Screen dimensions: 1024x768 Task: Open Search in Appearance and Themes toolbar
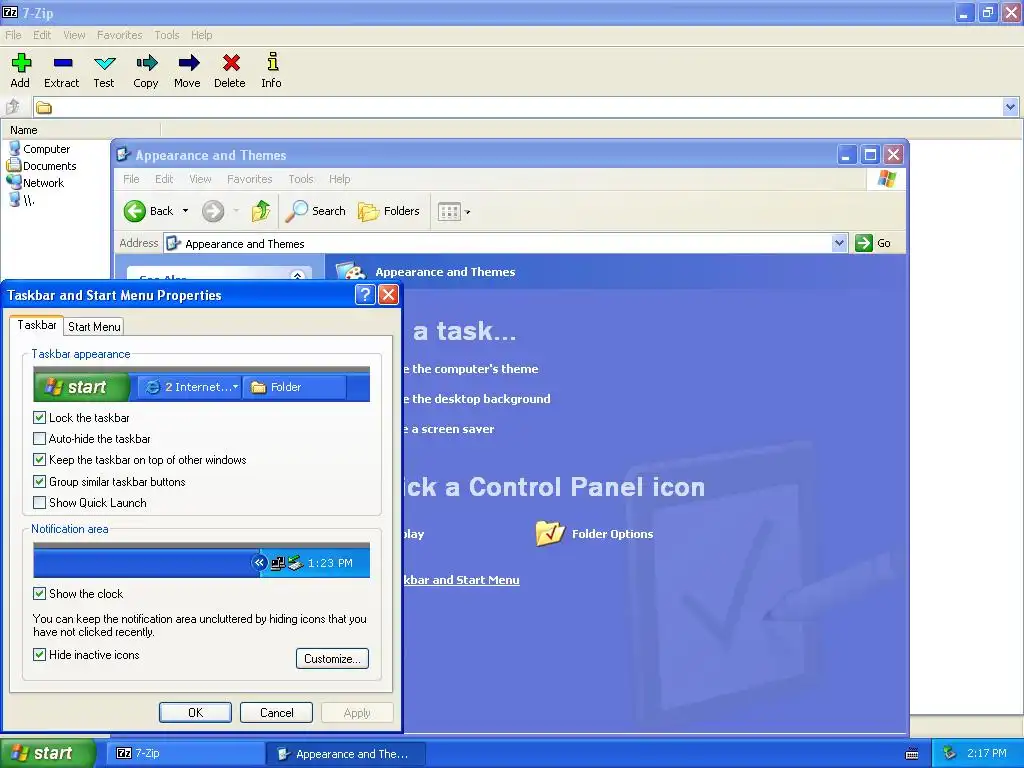[x=316, y=211]
